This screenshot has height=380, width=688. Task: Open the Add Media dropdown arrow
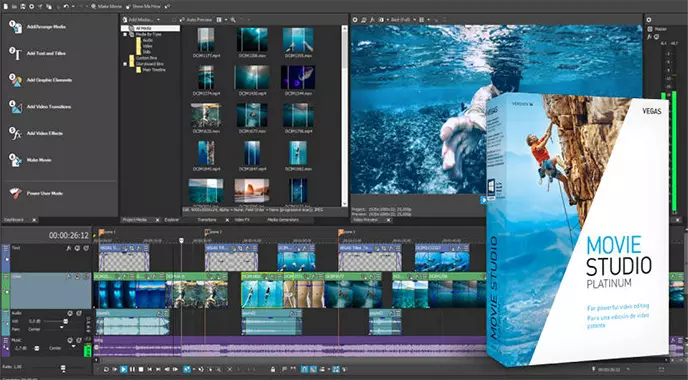(158, 20)
